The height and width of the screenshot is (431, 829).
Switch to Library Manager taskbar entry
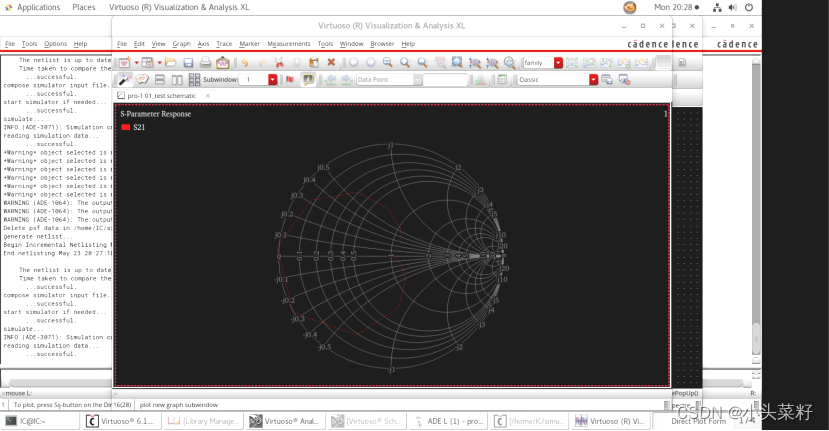203,421
